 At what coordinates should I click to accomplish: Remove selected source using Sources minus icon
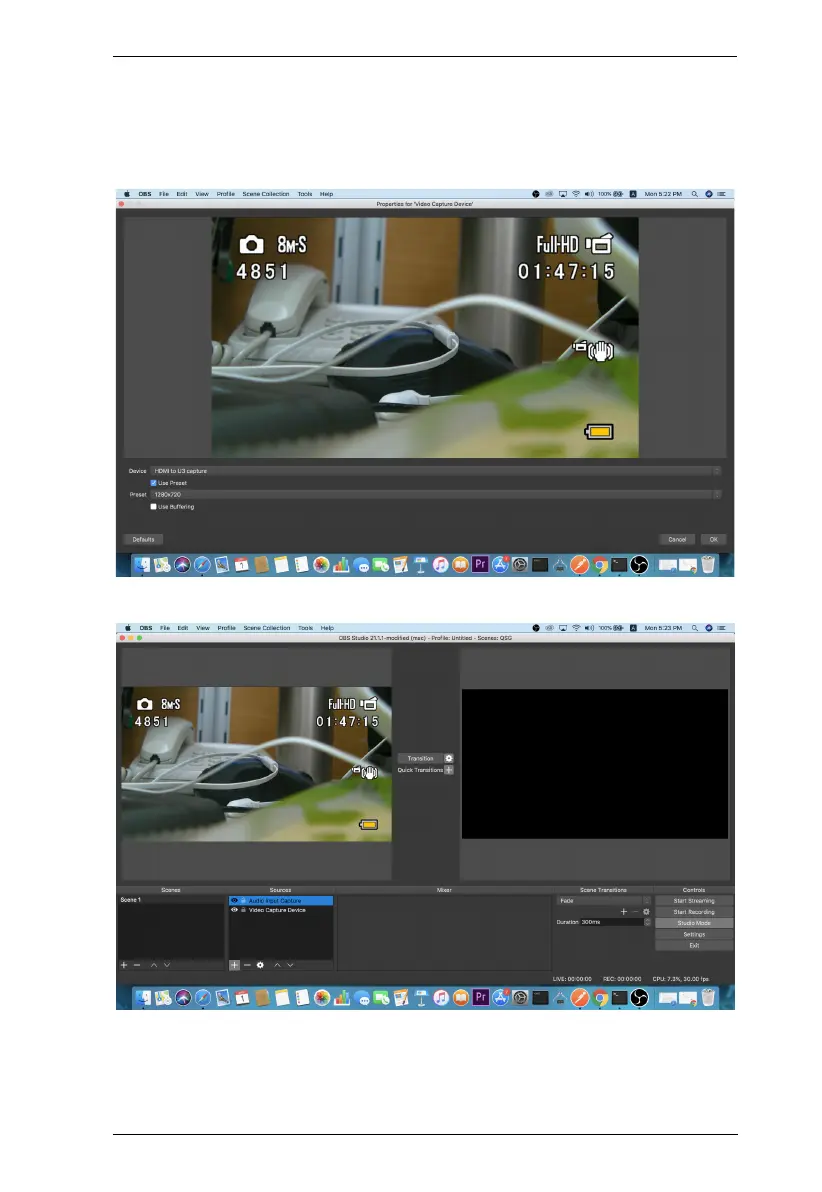point(246,965)
